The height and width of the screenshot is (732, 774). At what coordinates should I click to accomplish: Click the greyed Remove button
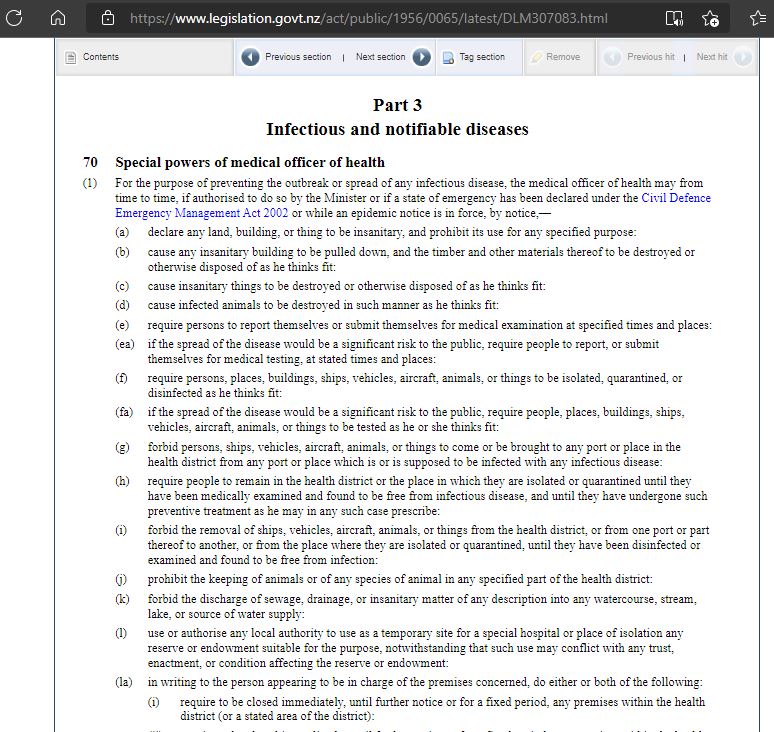563,57
